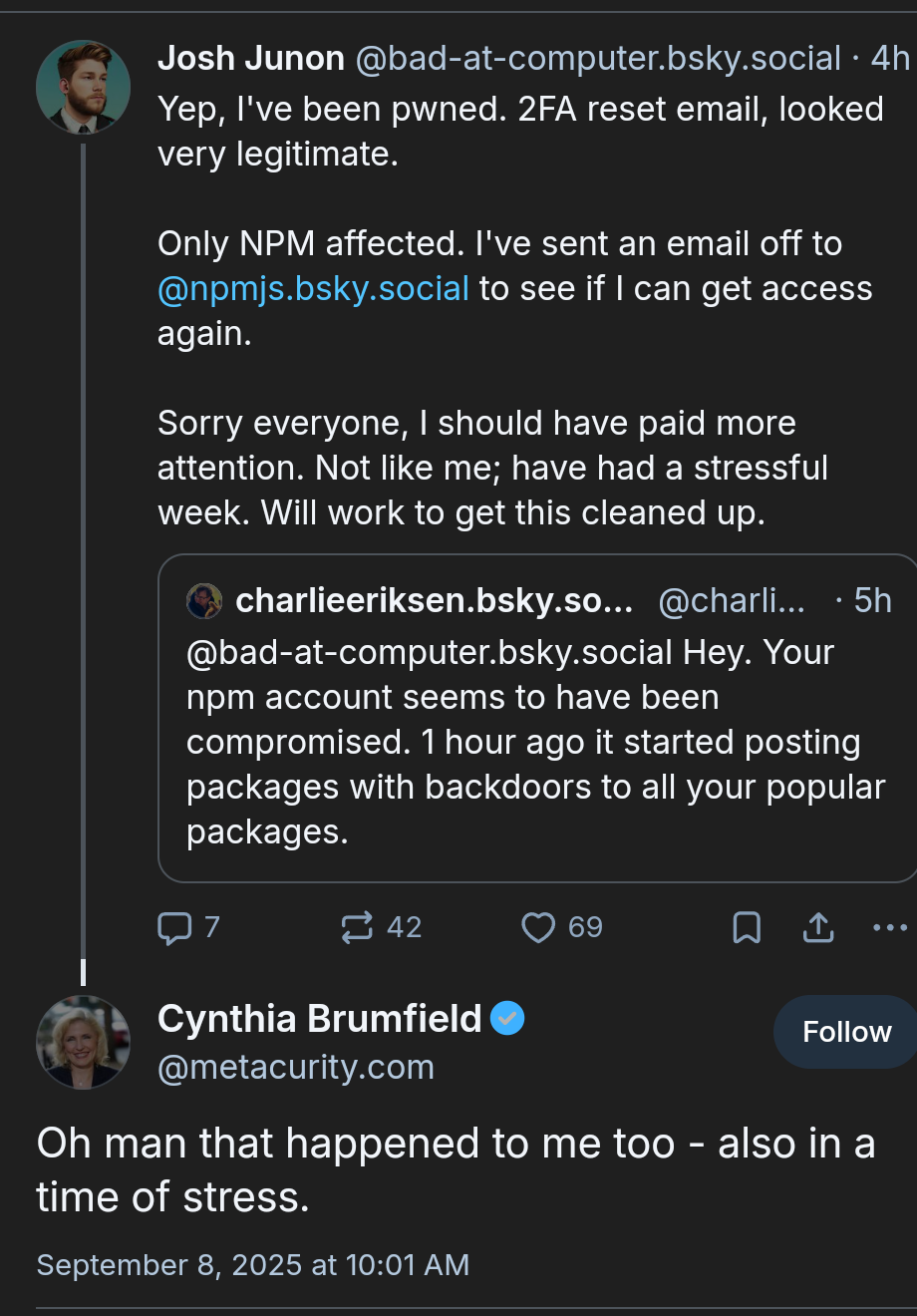Click the @metacurity.com handle
The height and width of the screenshot is (1316, 917).
point(296,1068)
